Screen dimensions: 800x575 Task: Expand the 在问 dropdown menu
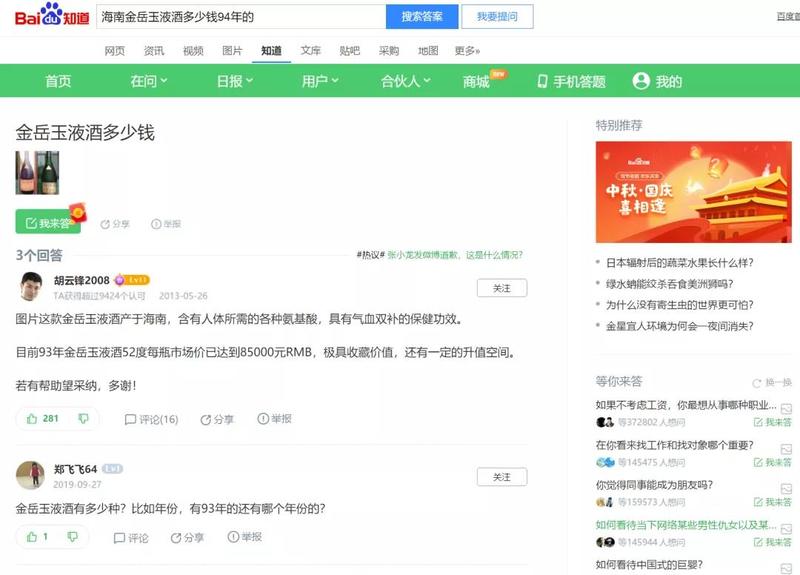[150, 81]
